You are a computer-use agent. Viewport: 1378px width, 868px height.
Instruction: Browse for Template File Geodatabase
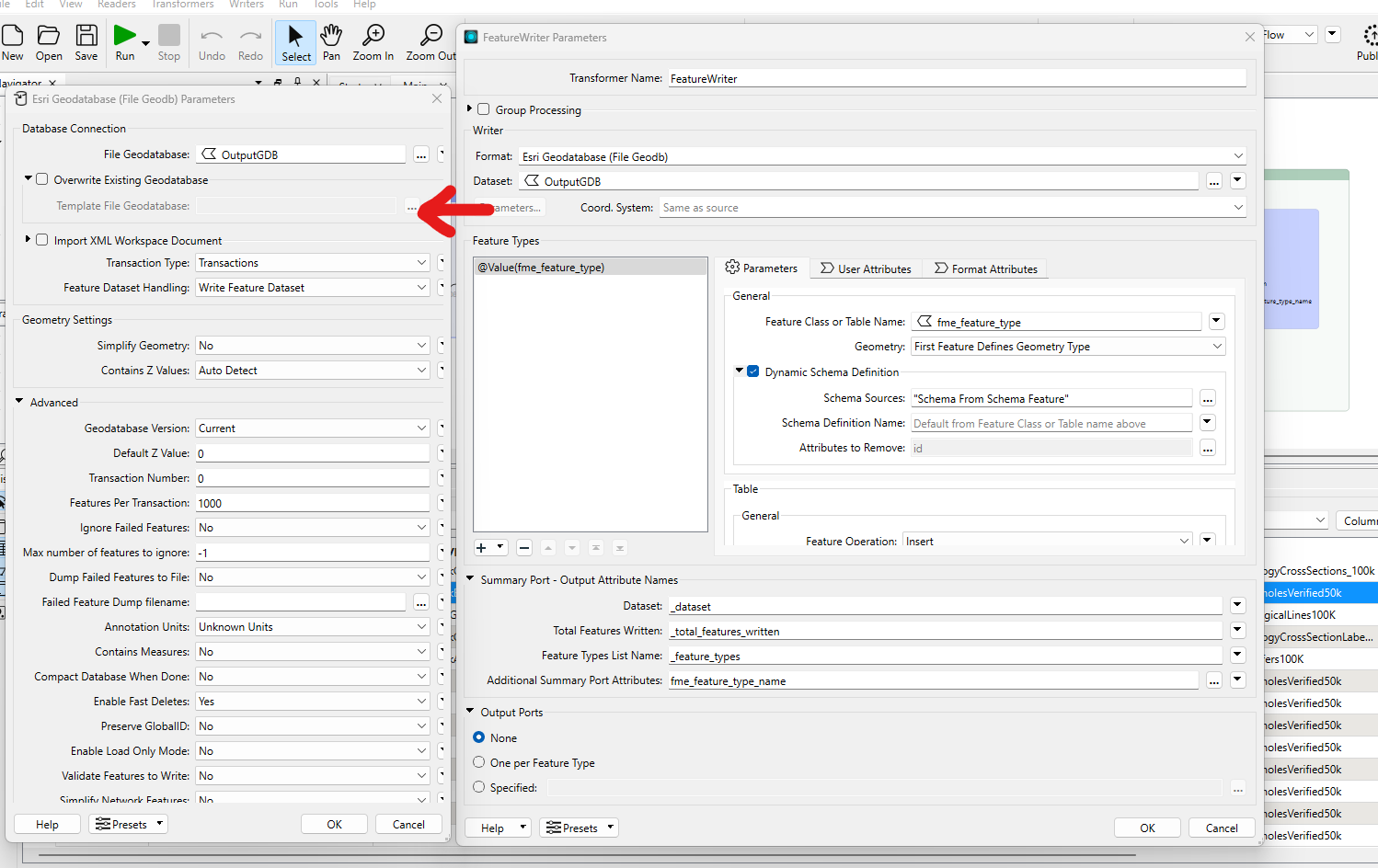click(x=411, y=206)
